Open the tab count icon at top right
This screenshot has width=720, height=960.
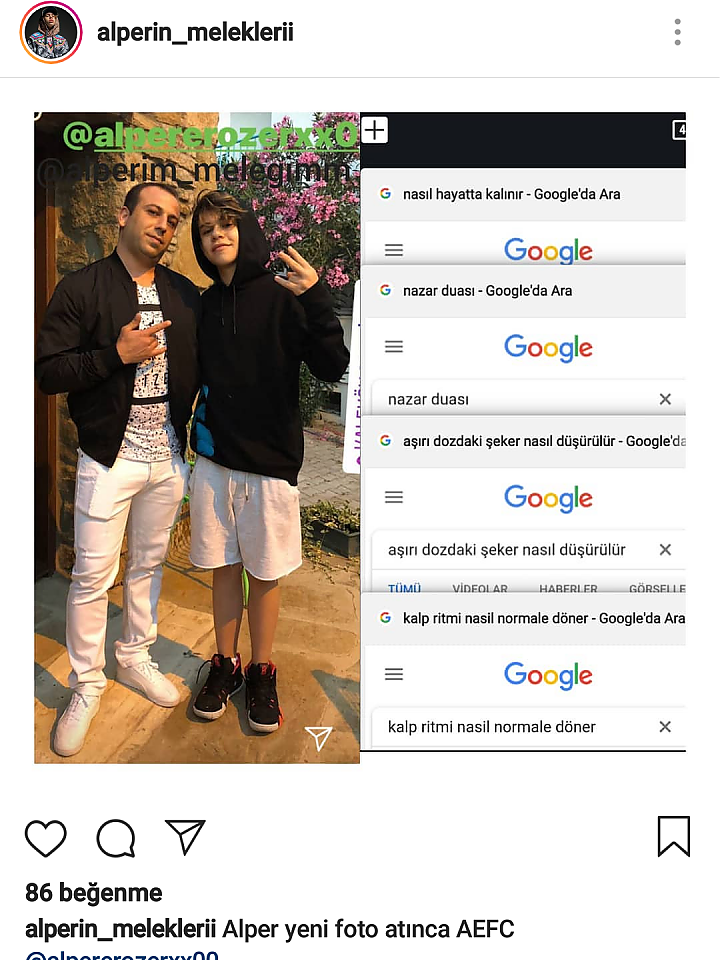pyautogui.click(x=679, y=130)
